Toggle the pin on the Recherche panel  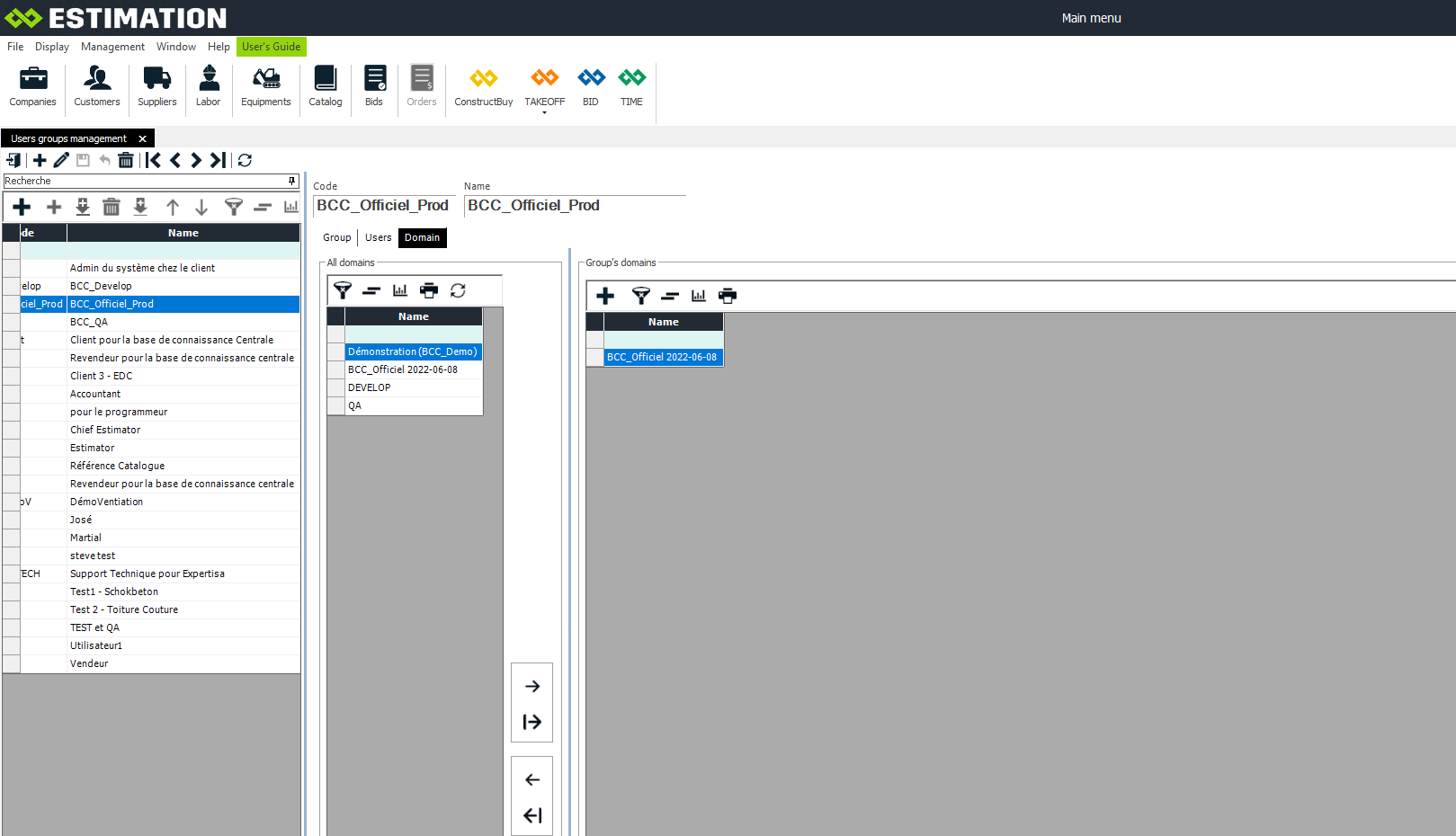(291, 181)
